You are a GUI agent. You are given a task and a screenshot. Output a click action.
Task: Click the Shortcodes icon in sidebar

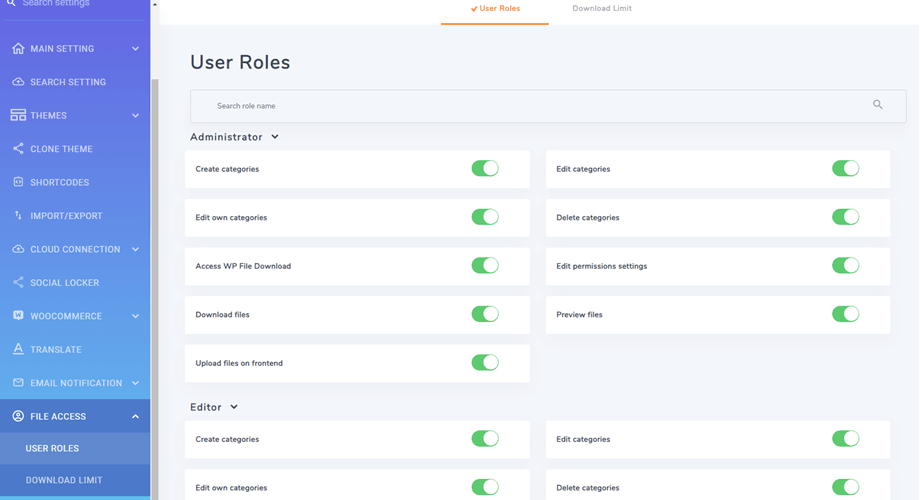(18, 182)
